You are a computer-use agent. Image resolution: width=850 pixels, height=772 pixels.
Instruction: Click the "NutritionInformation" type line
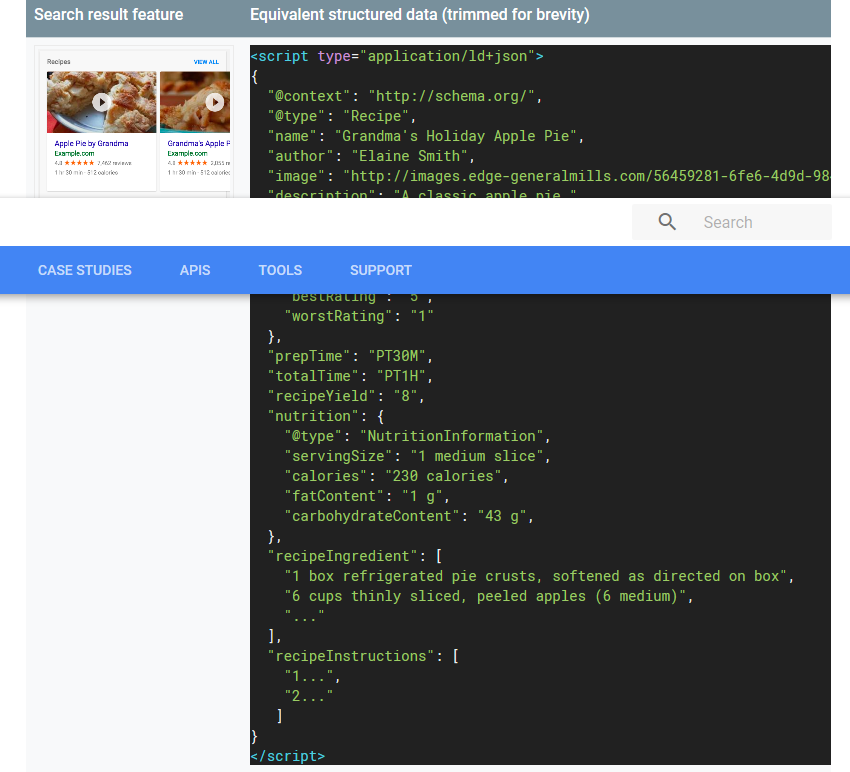click(x=417, y=436)
